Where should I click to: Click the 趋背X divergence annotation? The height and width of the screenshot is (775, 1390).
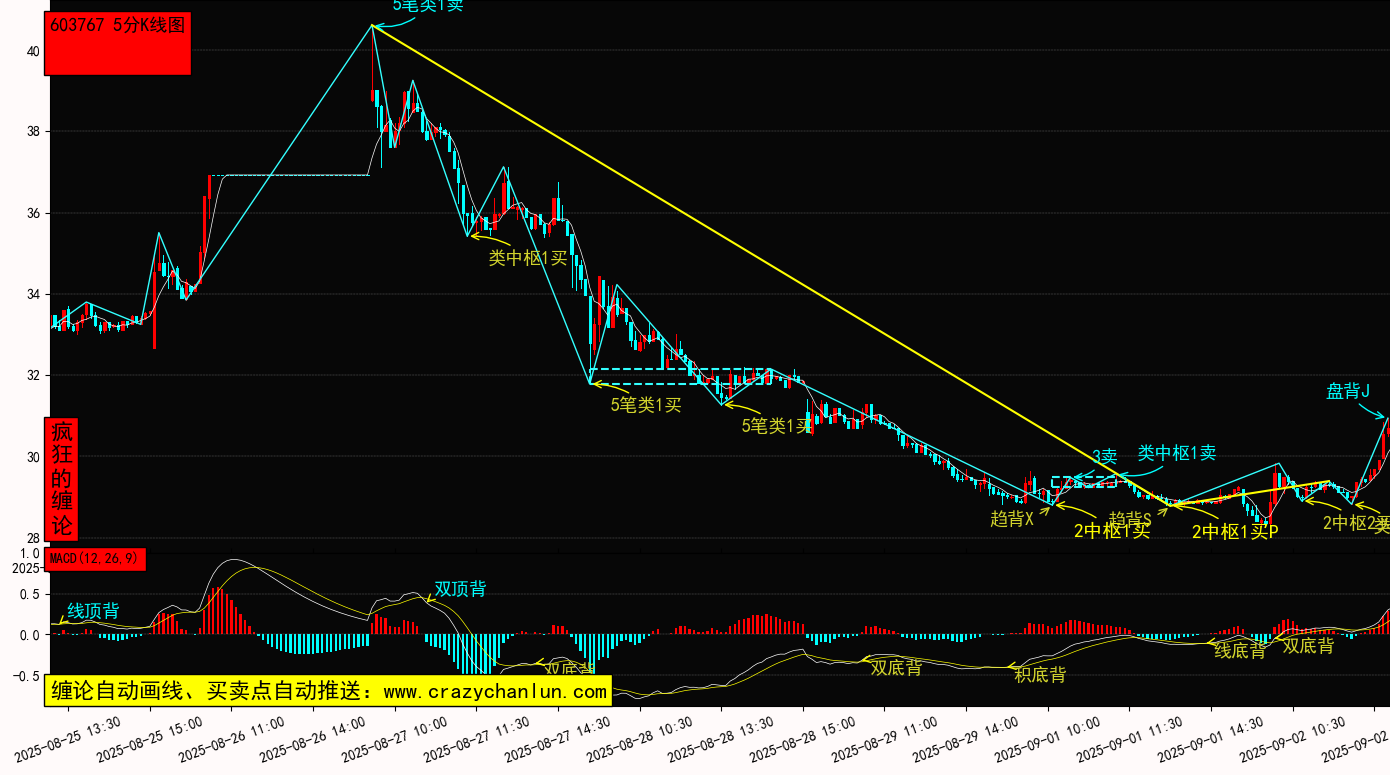point(1011,518)
